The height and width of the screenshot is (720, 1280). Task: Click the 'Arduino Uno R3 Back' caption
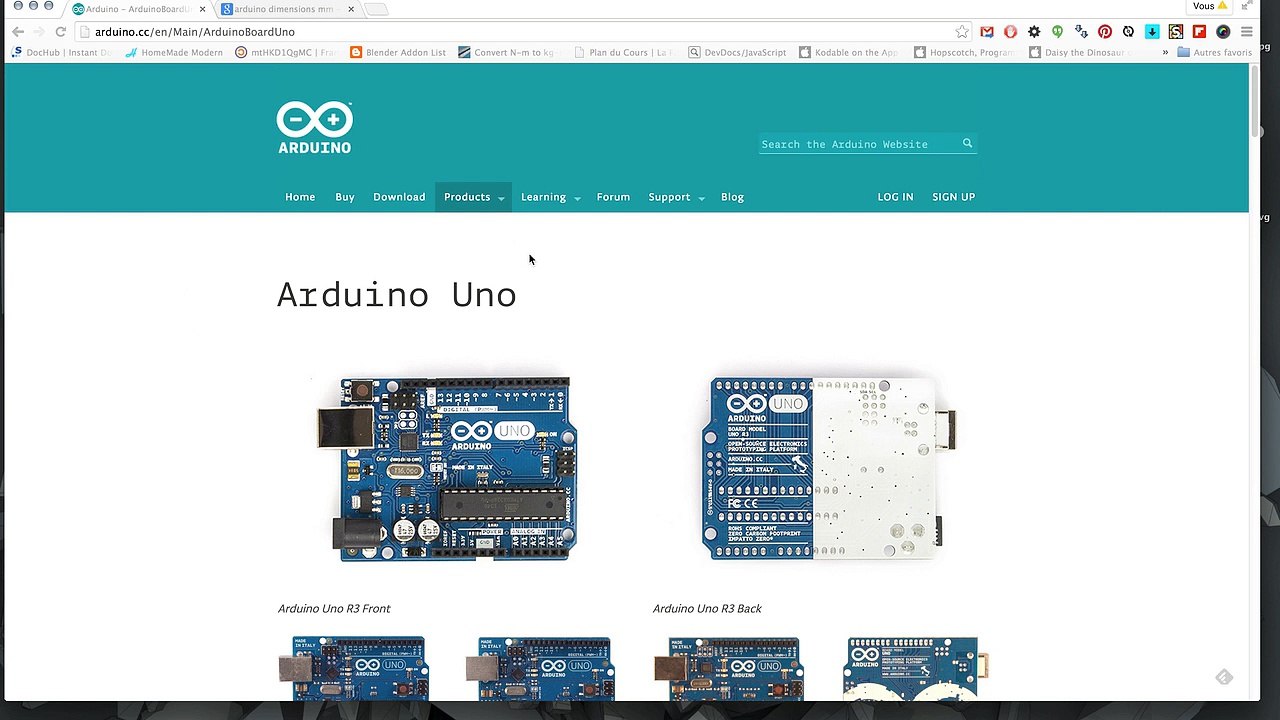click(707, 608)
